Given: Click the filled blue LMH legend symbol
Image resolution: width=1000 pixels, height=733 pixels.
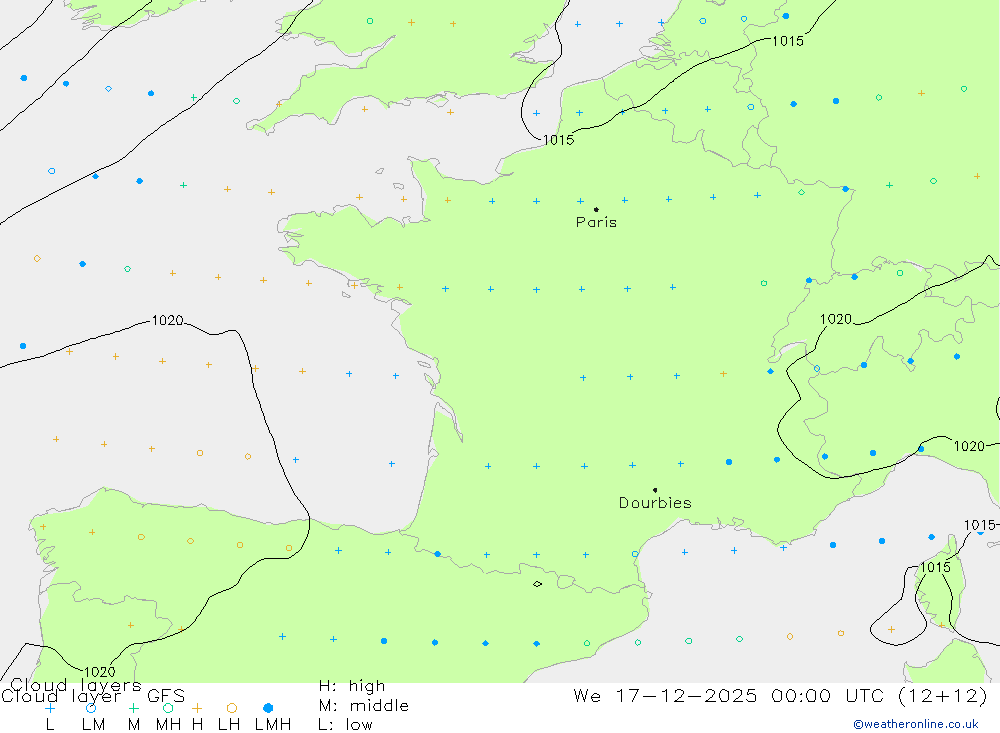Looking at the screenshot, I should pos(268,708).
